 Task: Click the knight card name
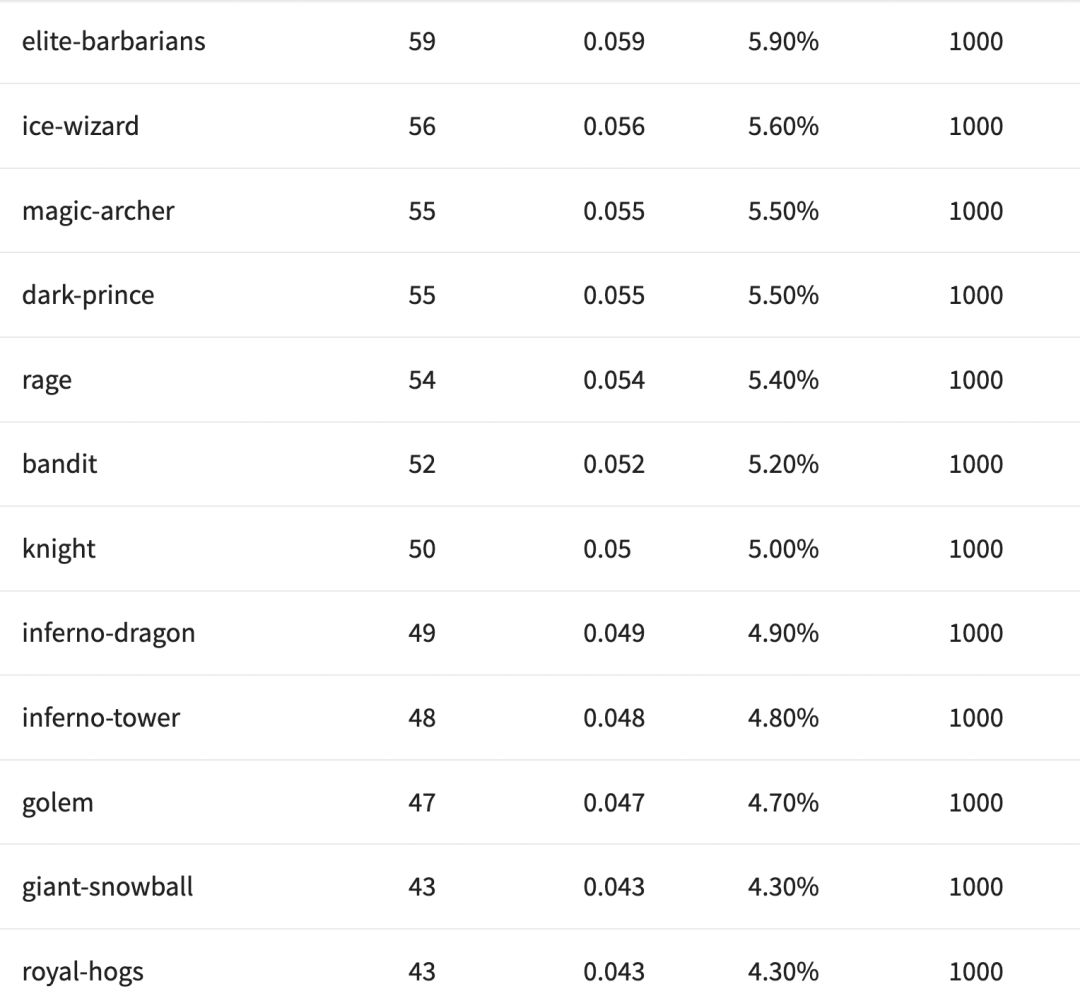click(x=59, y=549)
